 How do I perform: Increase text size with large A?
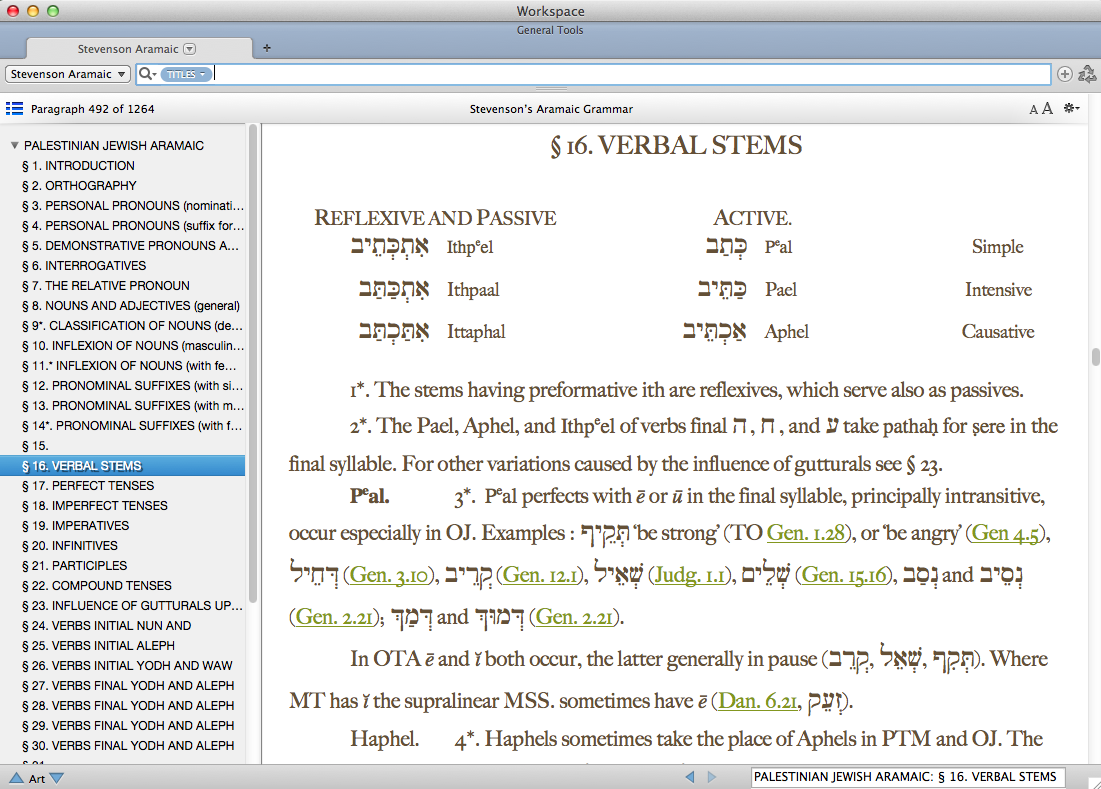point(1047,108)
